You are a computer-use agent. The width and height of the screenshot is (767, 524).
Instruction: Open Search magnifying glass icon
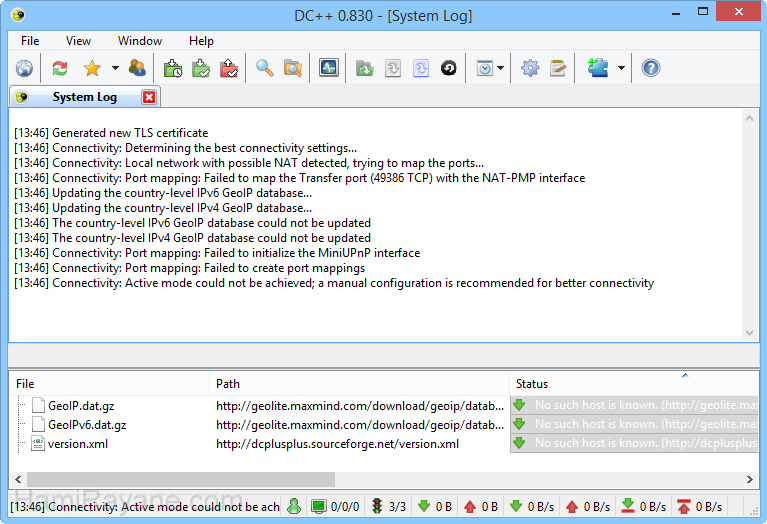[x=265, y=68]
